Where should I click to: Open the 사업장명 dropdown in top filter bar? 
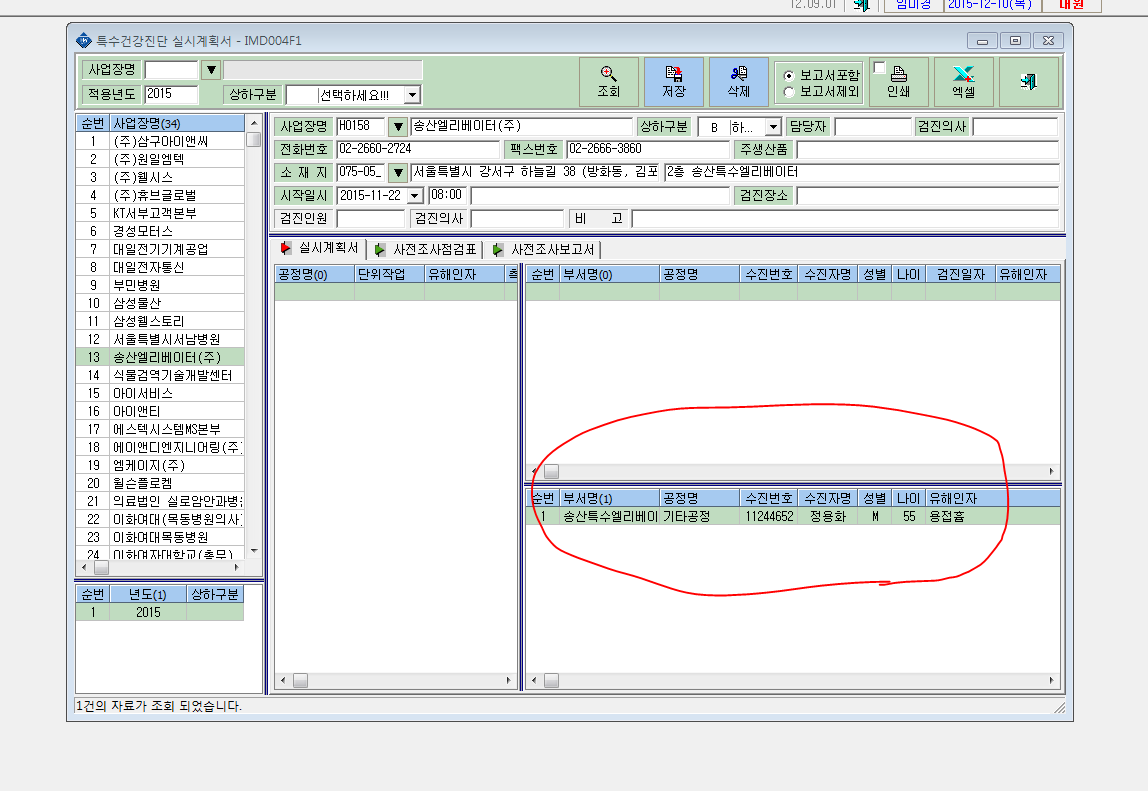pos(211,70)
